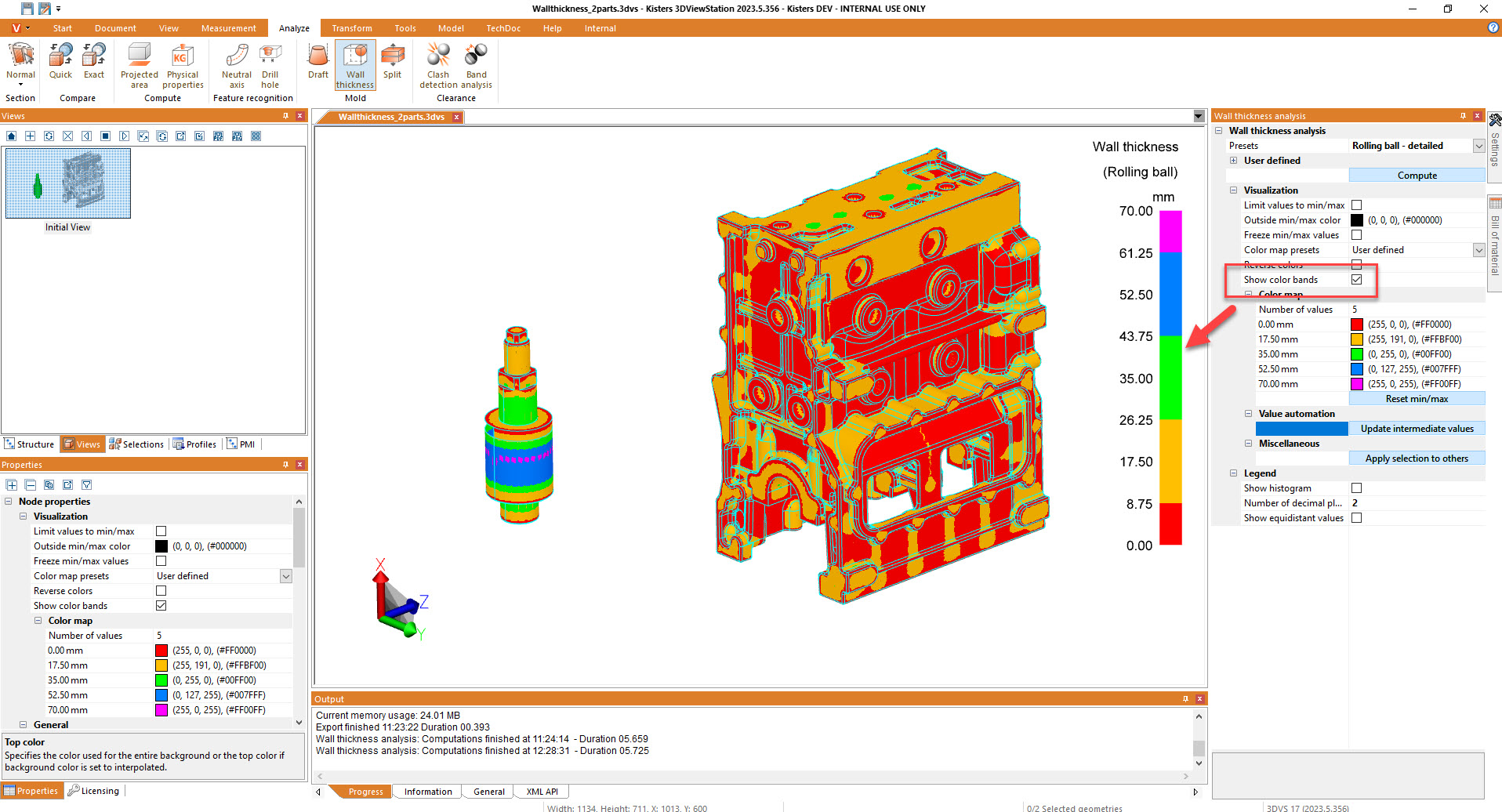Click the Quick compare tool icon
The height and width of the screenshot is (812, 1502).
[60, 61]
